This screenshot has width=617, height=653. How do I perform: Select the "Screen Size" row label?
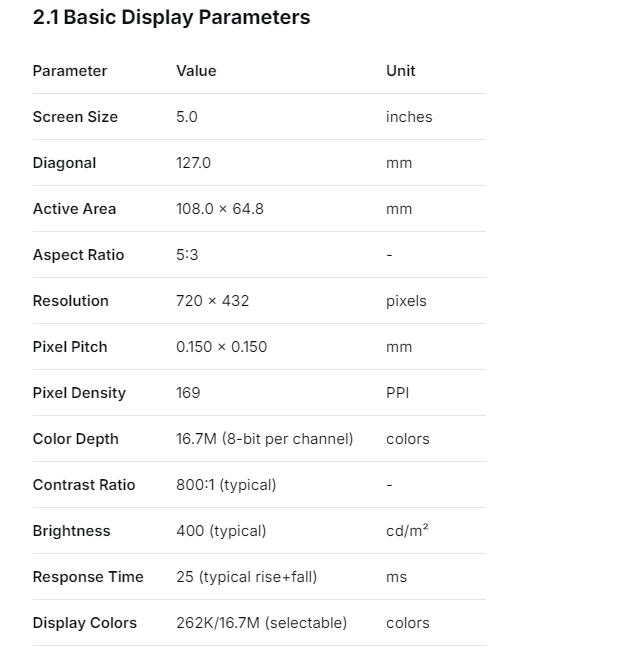pyautogui.click(x=75, y=117)
